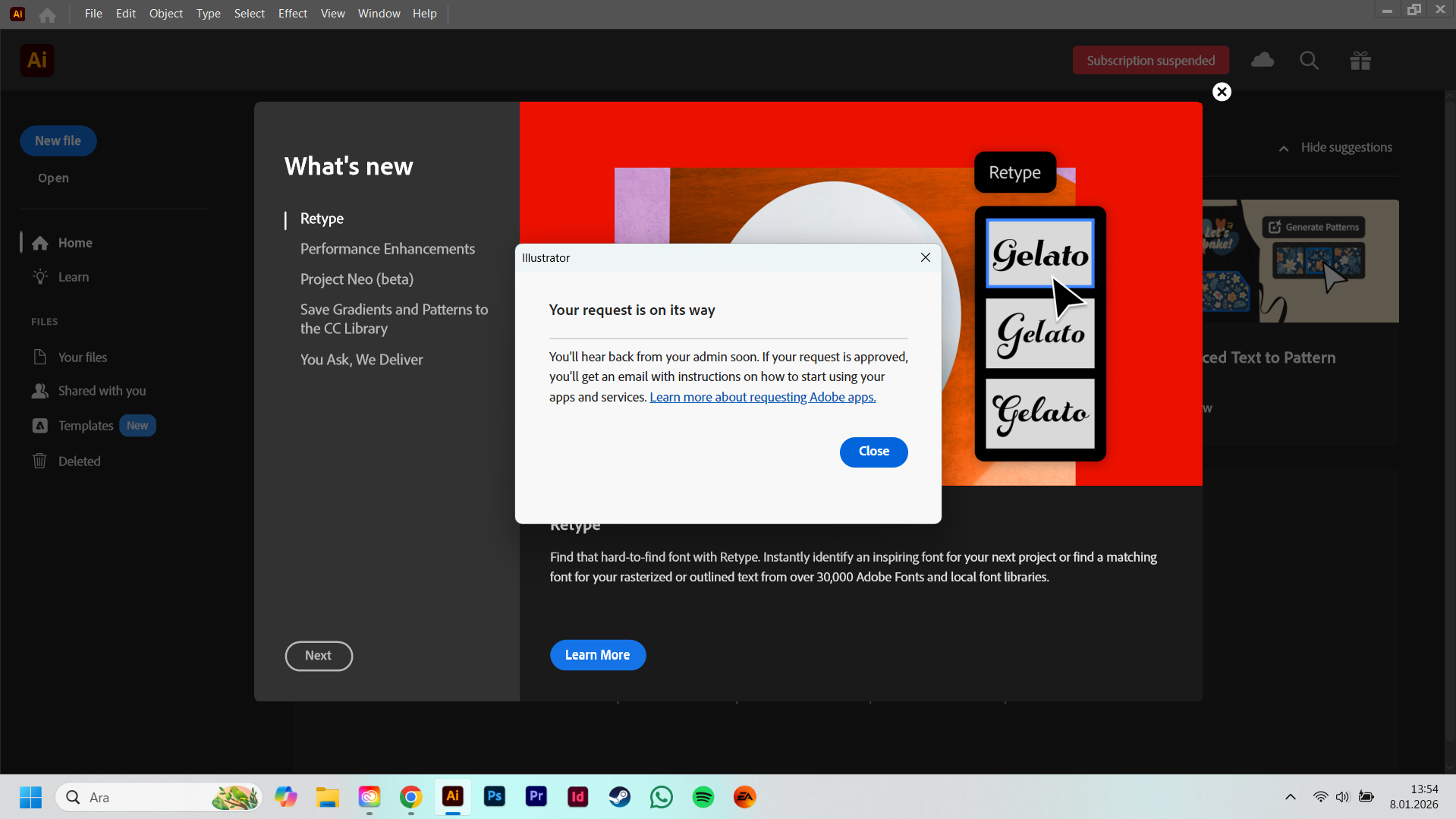Image resolution: width=1456 pixels, height=819 pixels.
Task: Click the New file button
Action: pyautogui.click(x=58, y=141)
